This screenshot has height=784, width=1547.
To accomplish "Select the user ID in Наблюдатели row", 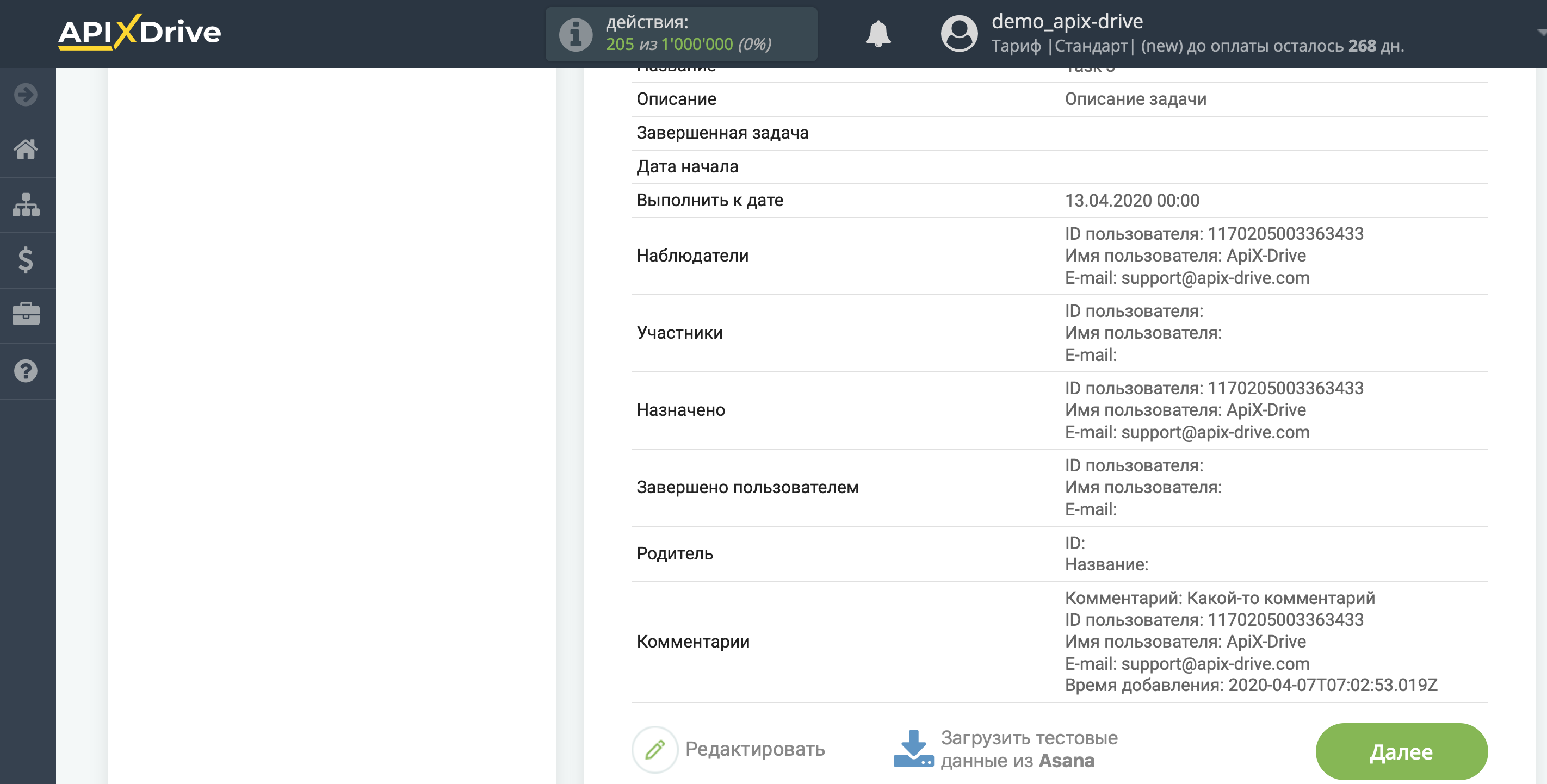I will [x=1285, y=234].
